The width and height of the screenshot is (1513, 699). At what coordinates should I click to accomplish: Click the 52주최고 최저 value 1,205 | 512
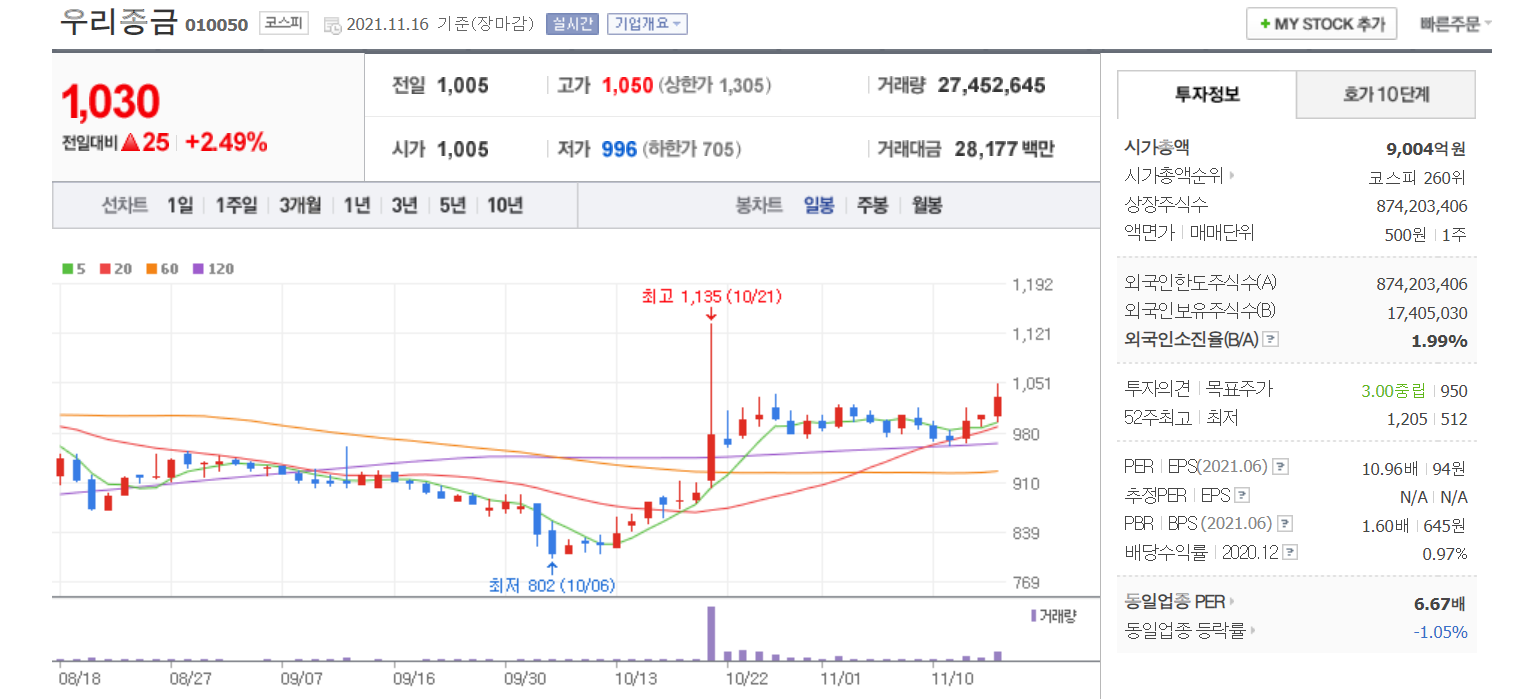click(1427, 419)
